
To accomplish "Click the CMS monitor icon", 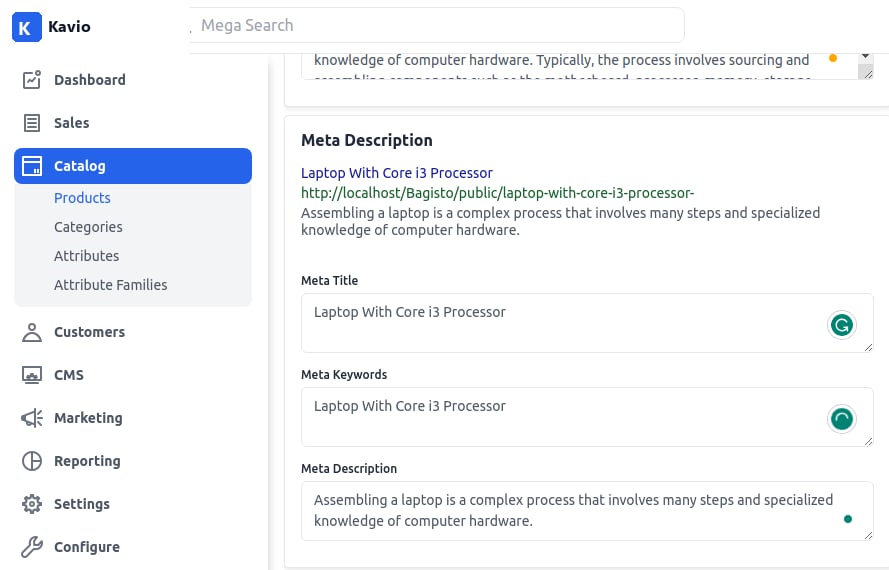I will 32,375.
